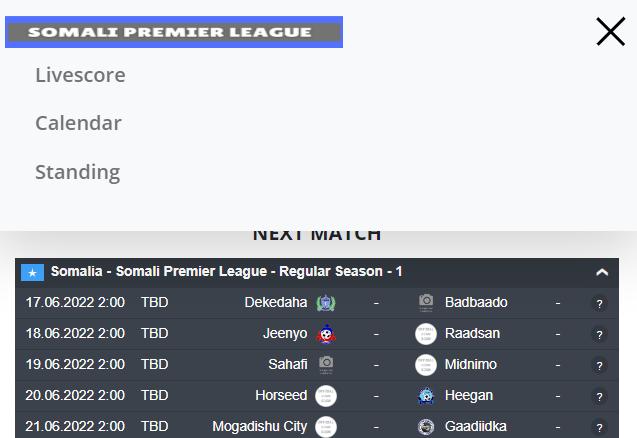Viewport: 637px width, 438px height.
Task: Open question mark for Horseed vs Heegan match
Action: [599, 396]
